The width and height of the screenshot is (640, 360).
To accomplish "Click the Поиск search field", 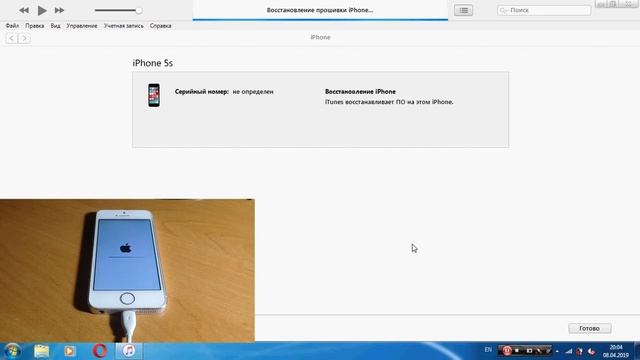I will [x=544, y=10].
